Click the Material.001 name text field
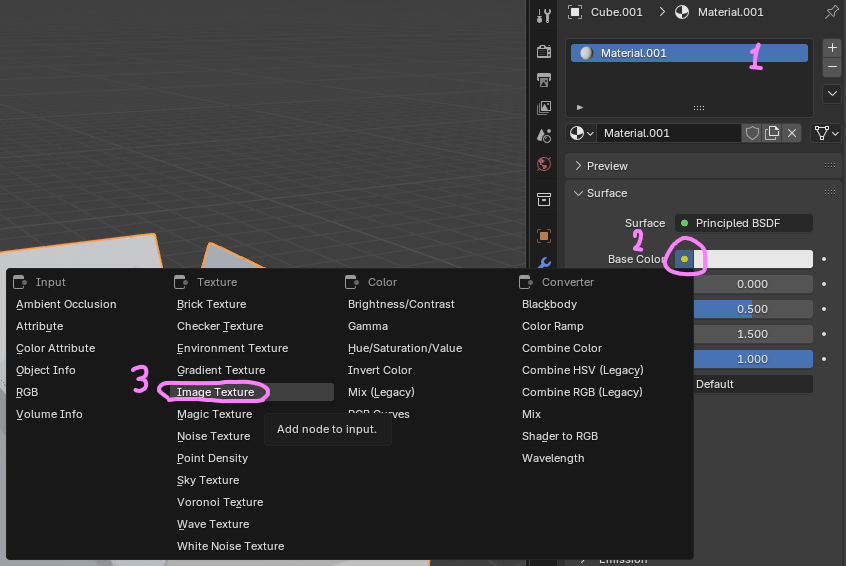Viewport: 846px width, 566px height. 668,133
